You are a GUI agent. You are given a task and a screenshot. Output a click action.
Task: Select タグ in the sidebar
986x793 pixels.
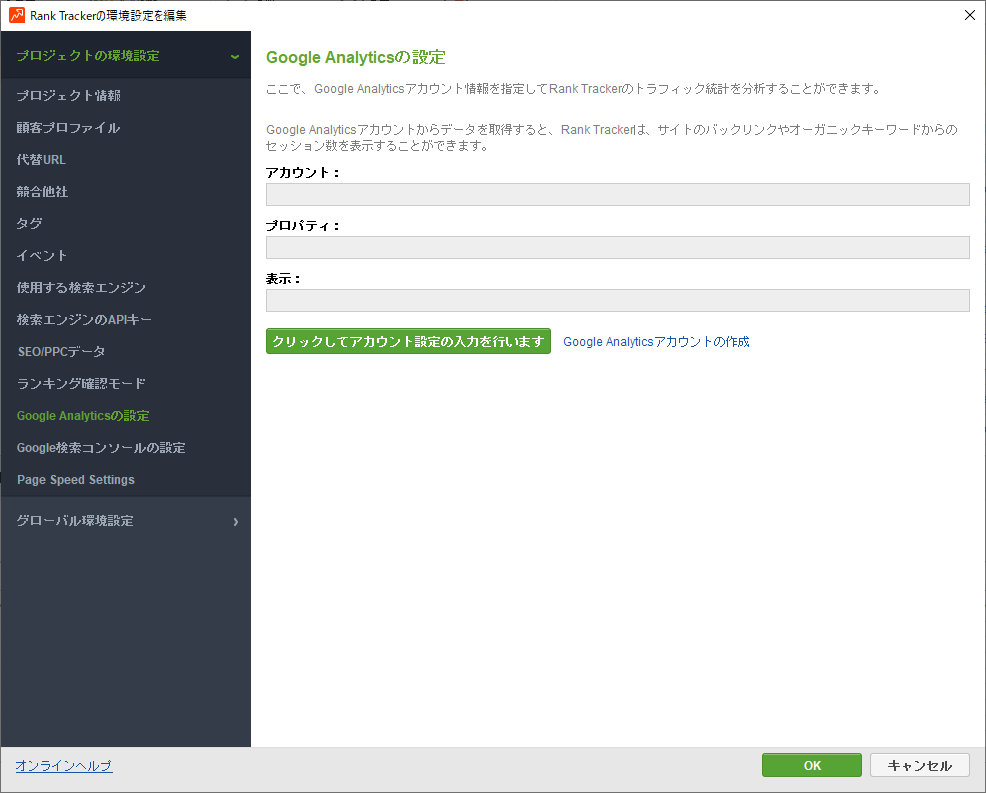pyautogui.click(x=29, y=224)
